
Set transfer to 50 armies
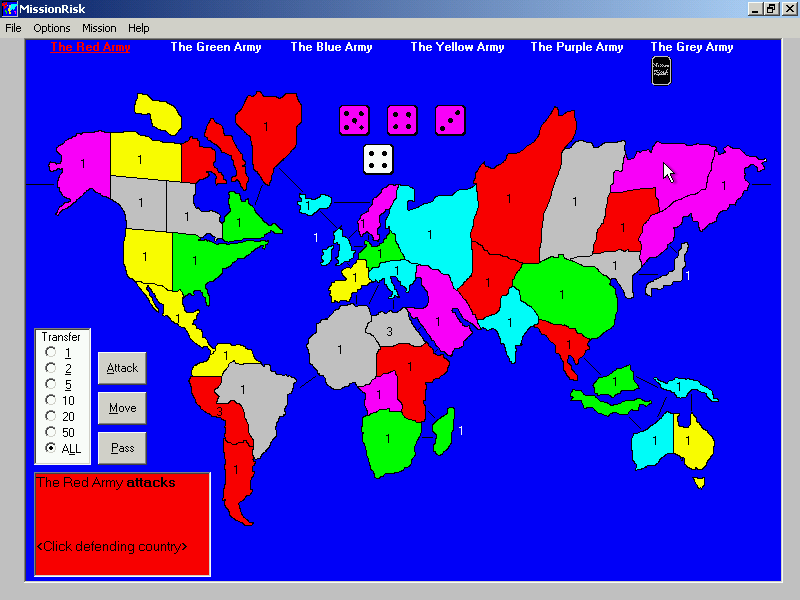[51, 432]
